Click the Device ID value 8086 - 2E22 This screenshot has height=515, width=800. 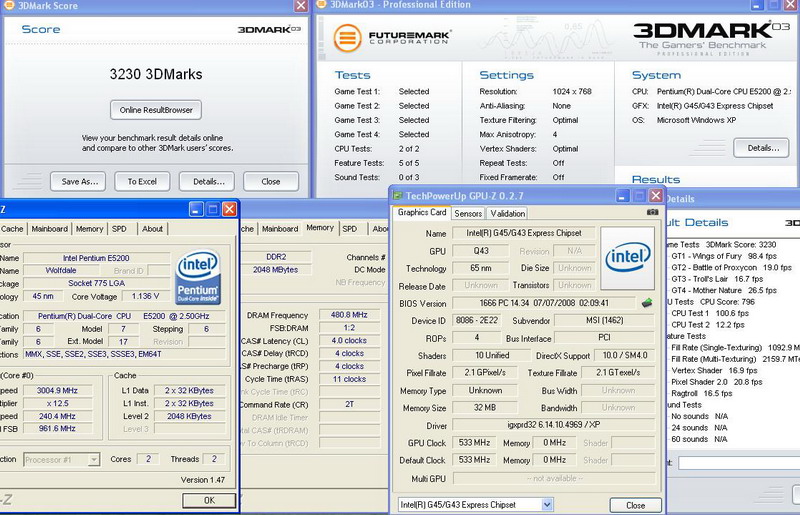[x=477, y=320]
